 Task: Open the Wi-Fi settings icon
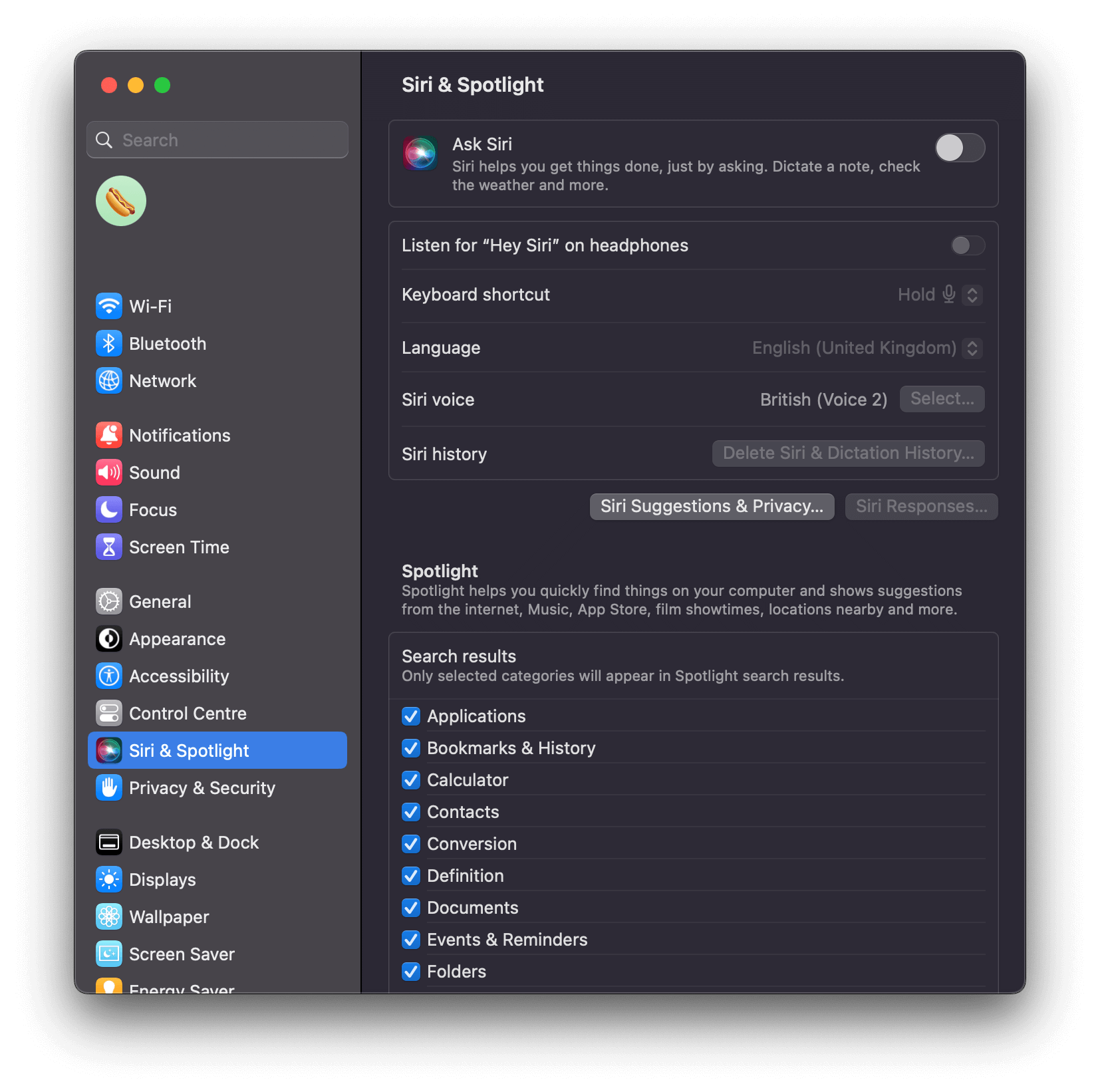[x=109, y=306]
